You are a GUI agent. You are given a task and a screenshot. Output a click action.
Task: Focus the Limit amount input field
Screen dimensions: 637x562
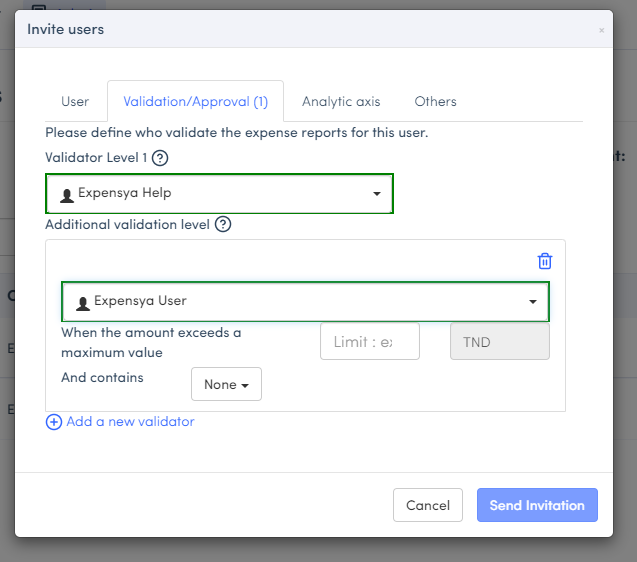(369, 342)
